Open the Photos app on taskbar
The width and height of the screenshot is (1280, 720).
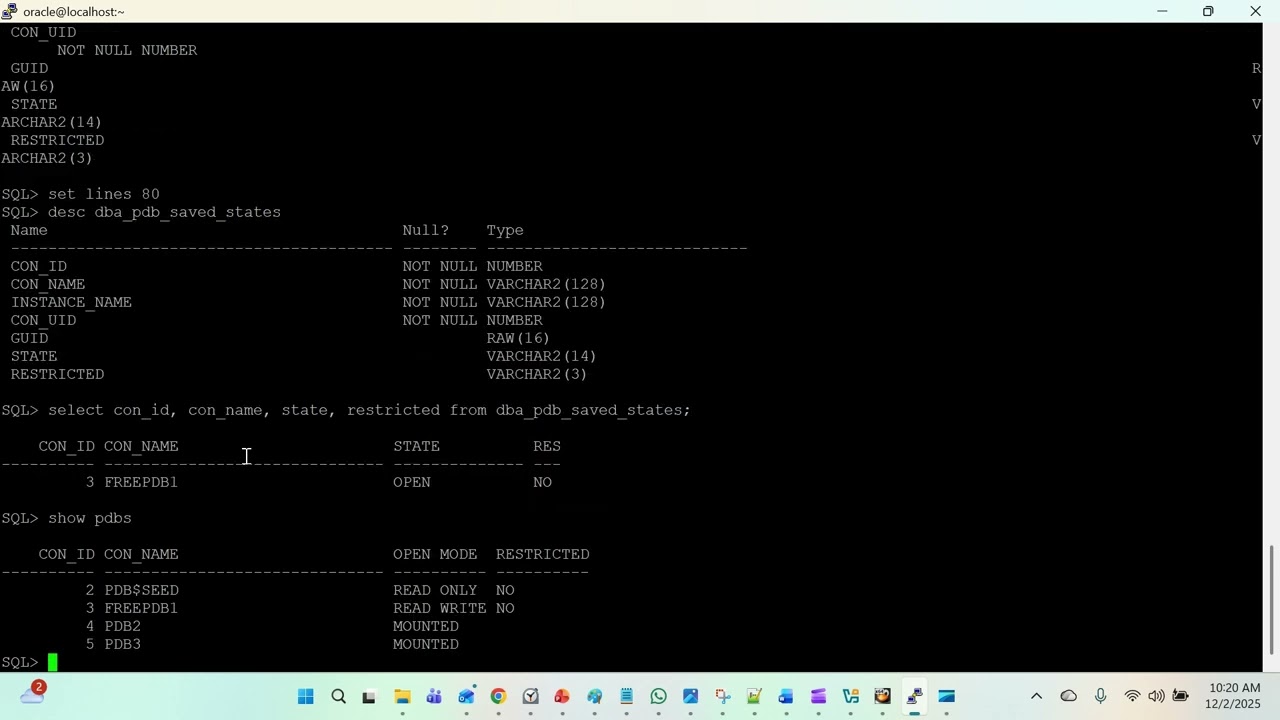(690, 697)
